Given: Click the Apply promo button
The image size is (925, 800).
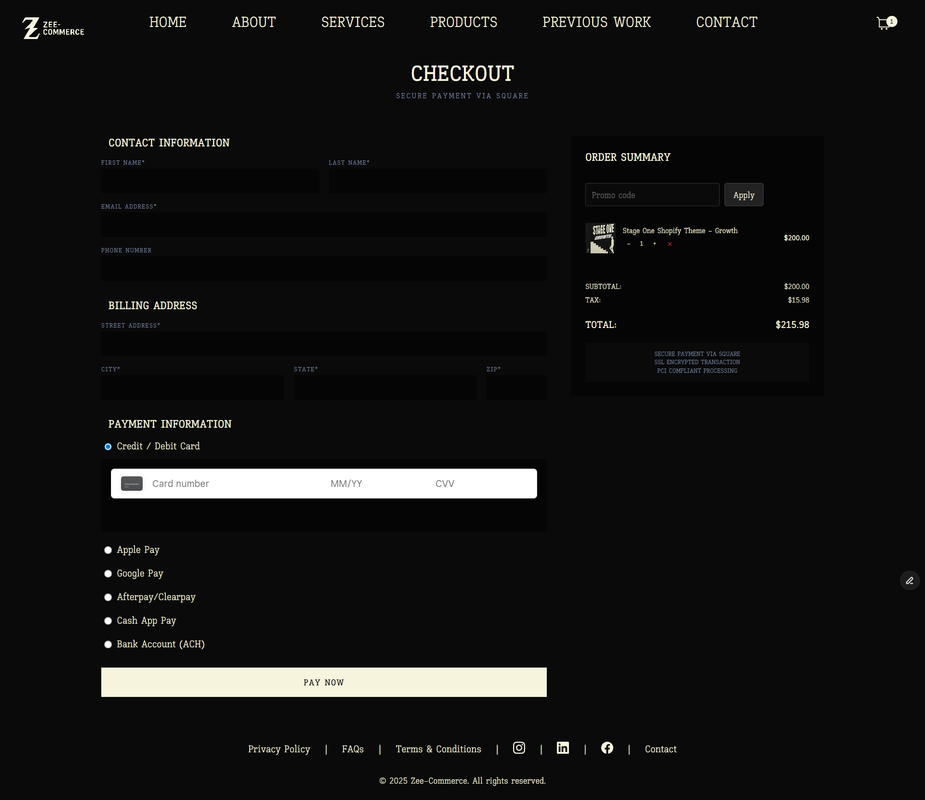Looking at the screenshot, I should tap(744, 195).
